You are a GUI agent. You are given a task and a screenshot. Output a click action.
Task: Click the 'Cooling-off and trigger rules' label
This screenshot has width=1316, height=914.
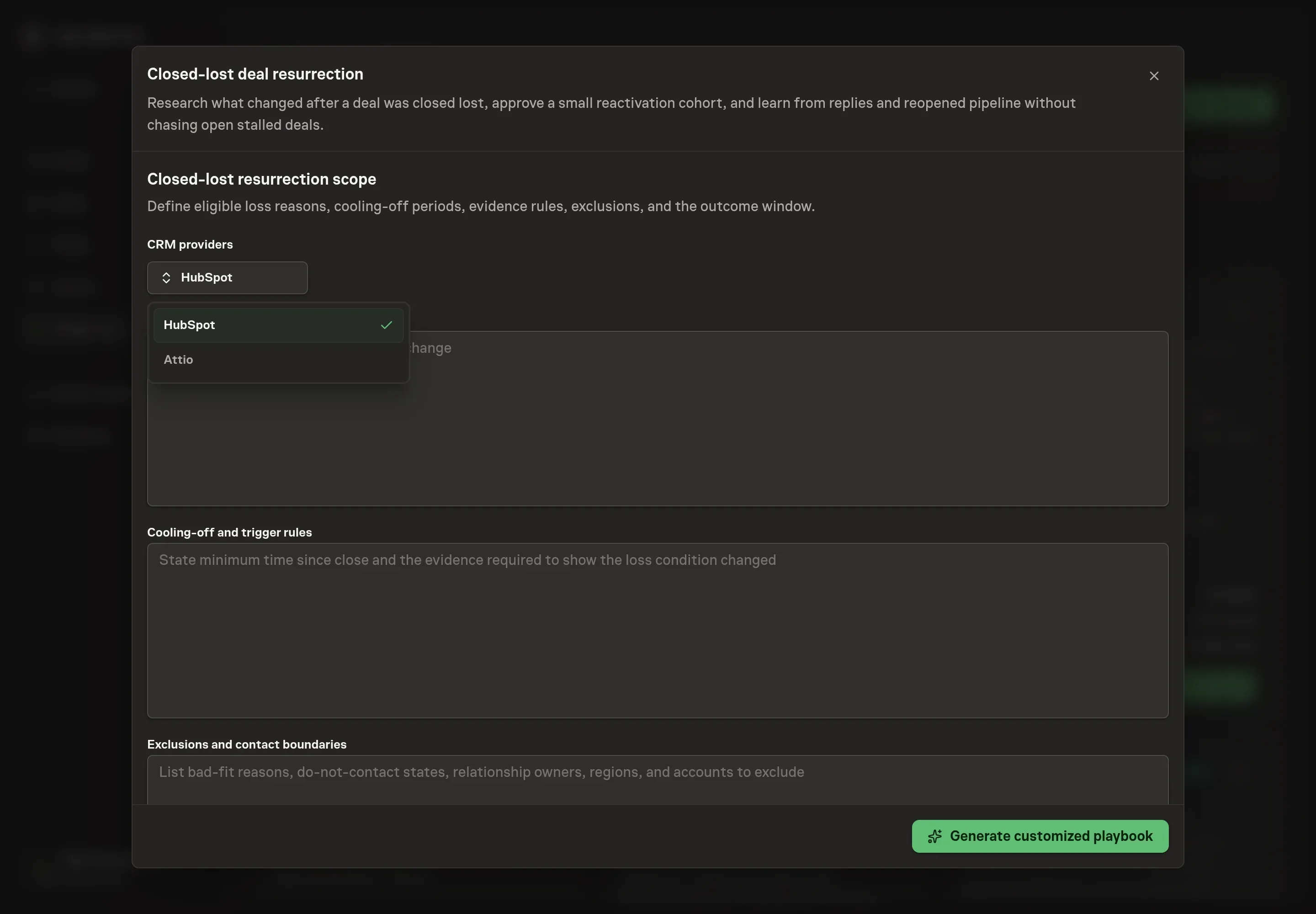(x=230, y=532)
